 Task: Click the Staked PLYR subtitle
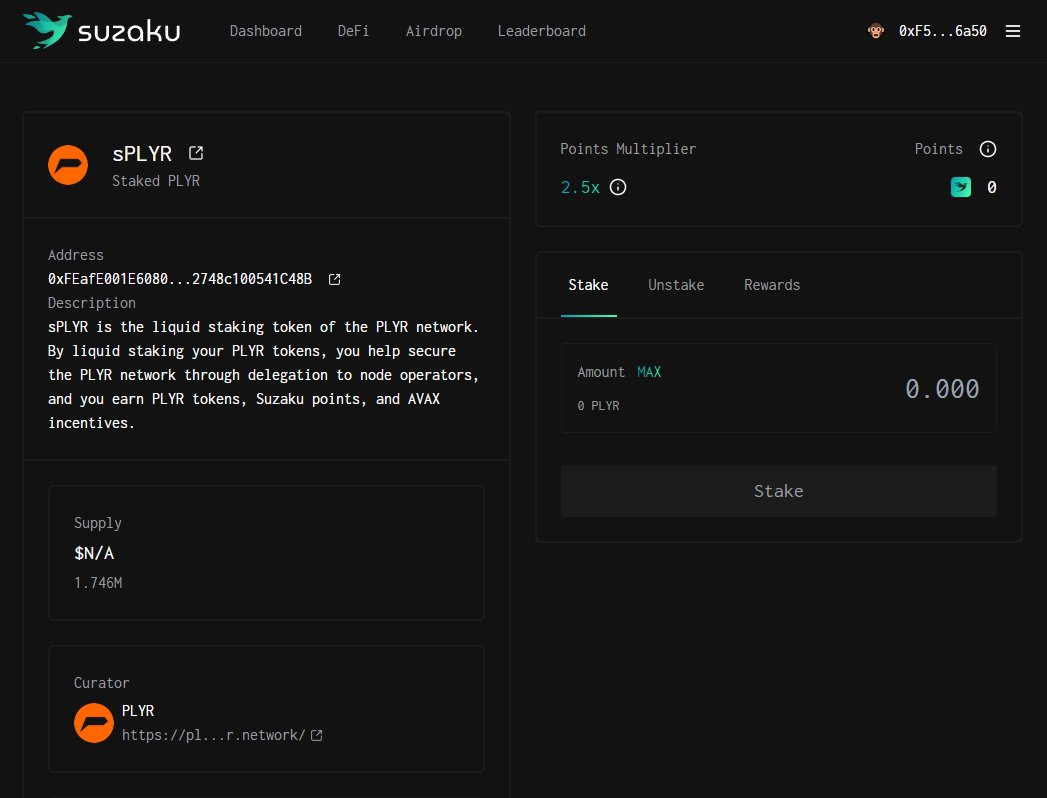tap(156, 181)
